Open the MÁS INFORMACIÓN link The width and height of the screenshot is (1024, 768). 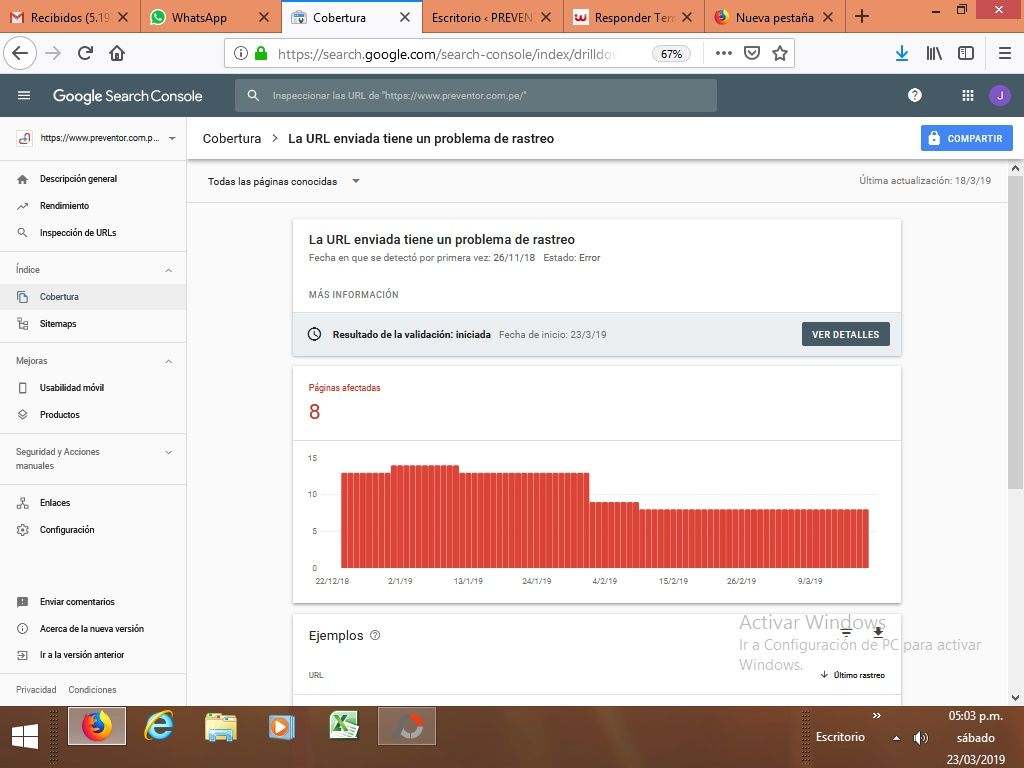click(353, 295)
